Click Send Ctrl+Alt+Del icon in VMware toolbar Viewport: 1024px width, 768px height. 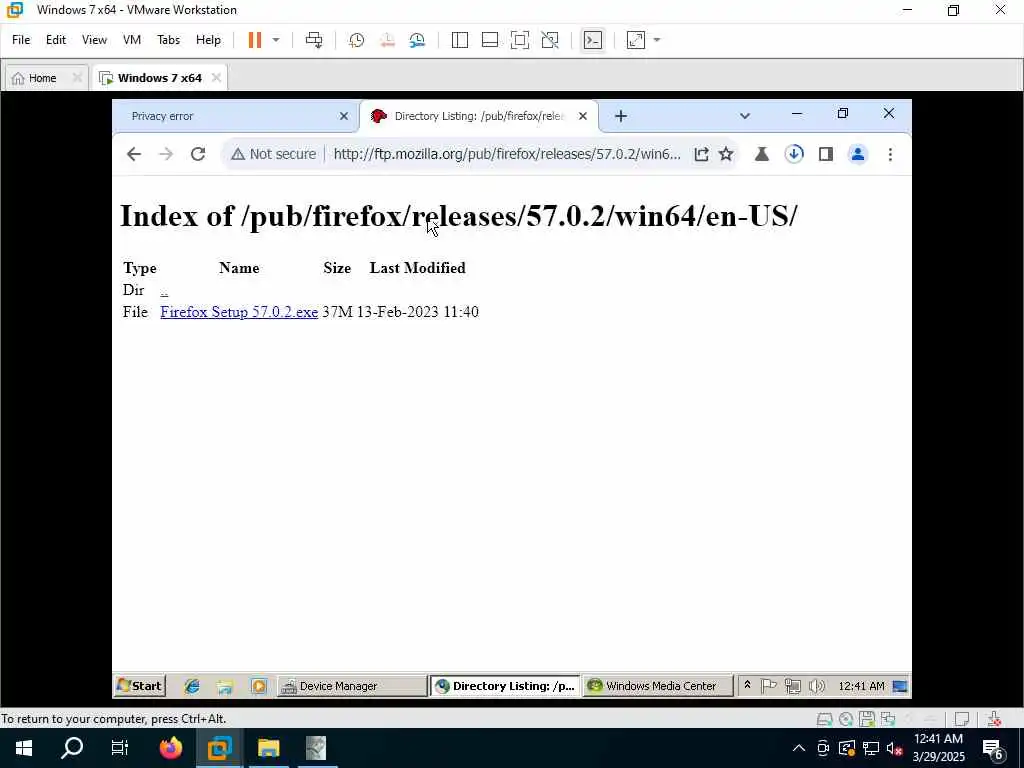tap(314, 40)
